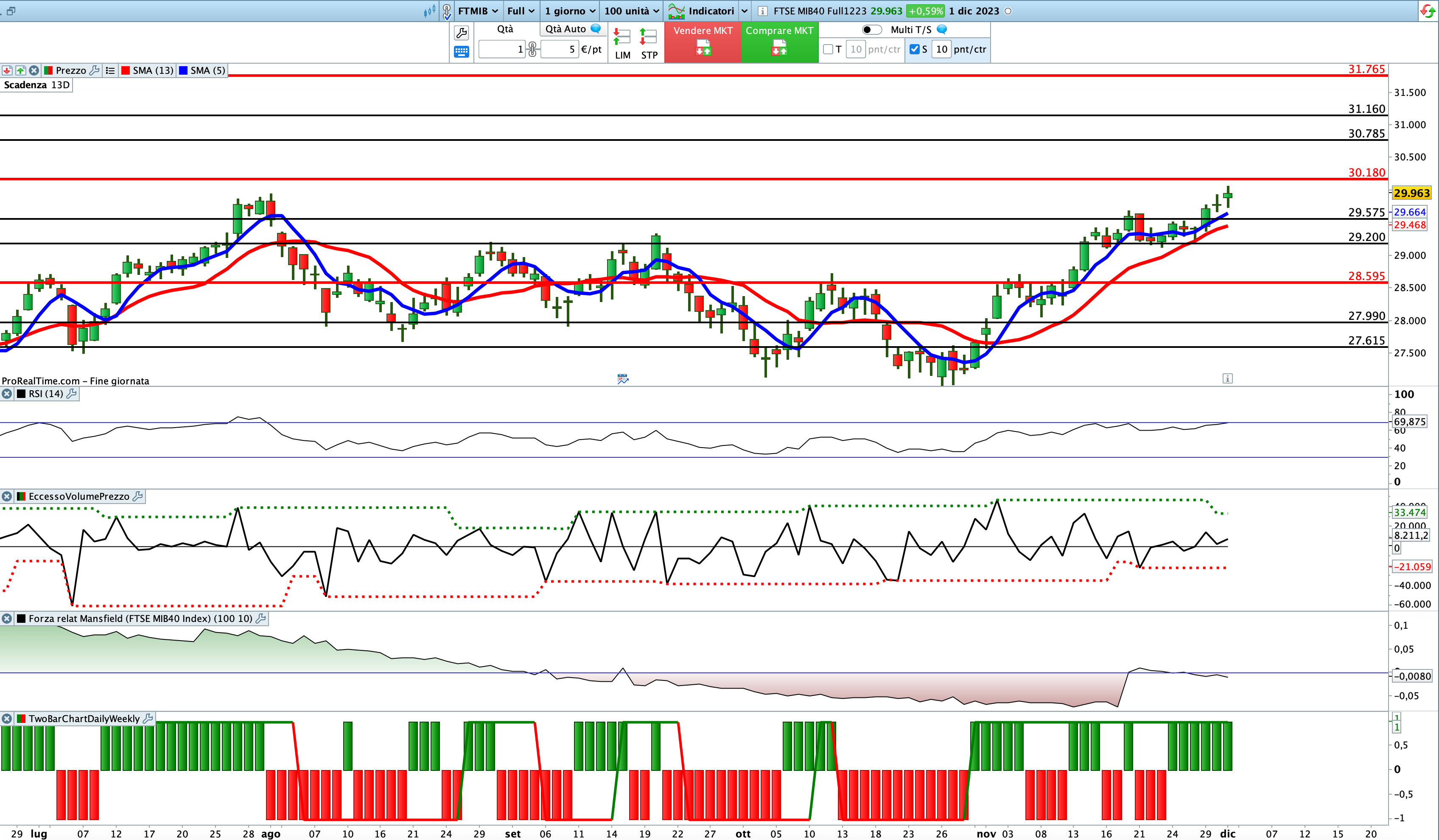Click the small info icon on chart

tap(1227, 378)
